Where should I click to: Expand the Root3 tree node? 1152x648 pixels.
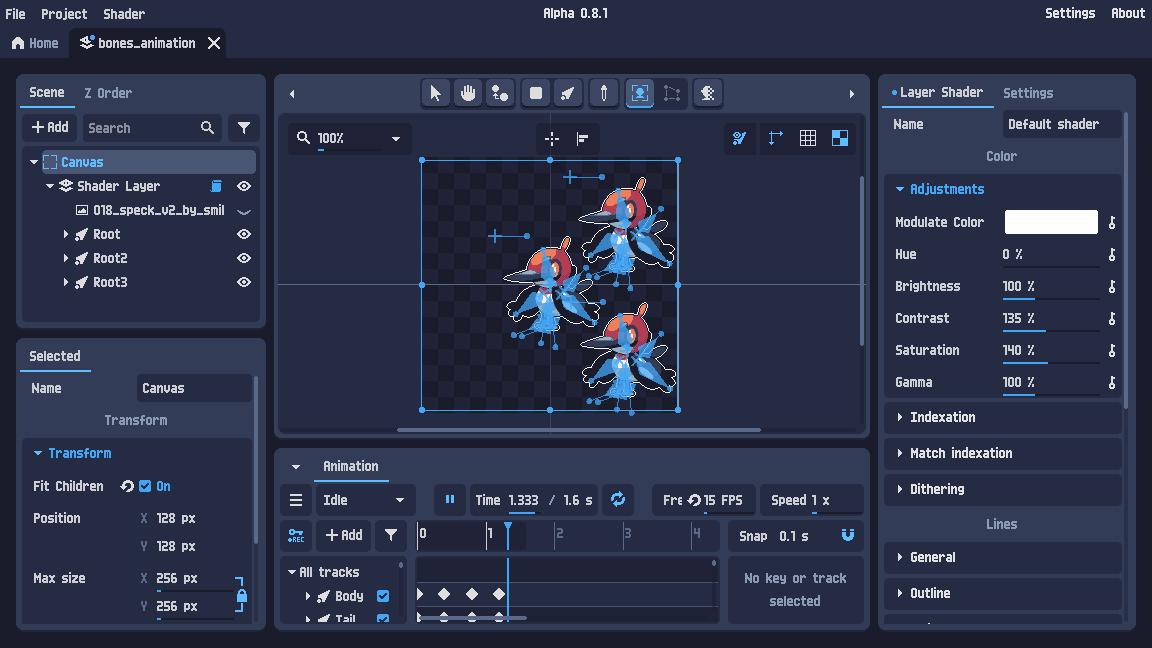pyautogui.click(x=66, y=282)
